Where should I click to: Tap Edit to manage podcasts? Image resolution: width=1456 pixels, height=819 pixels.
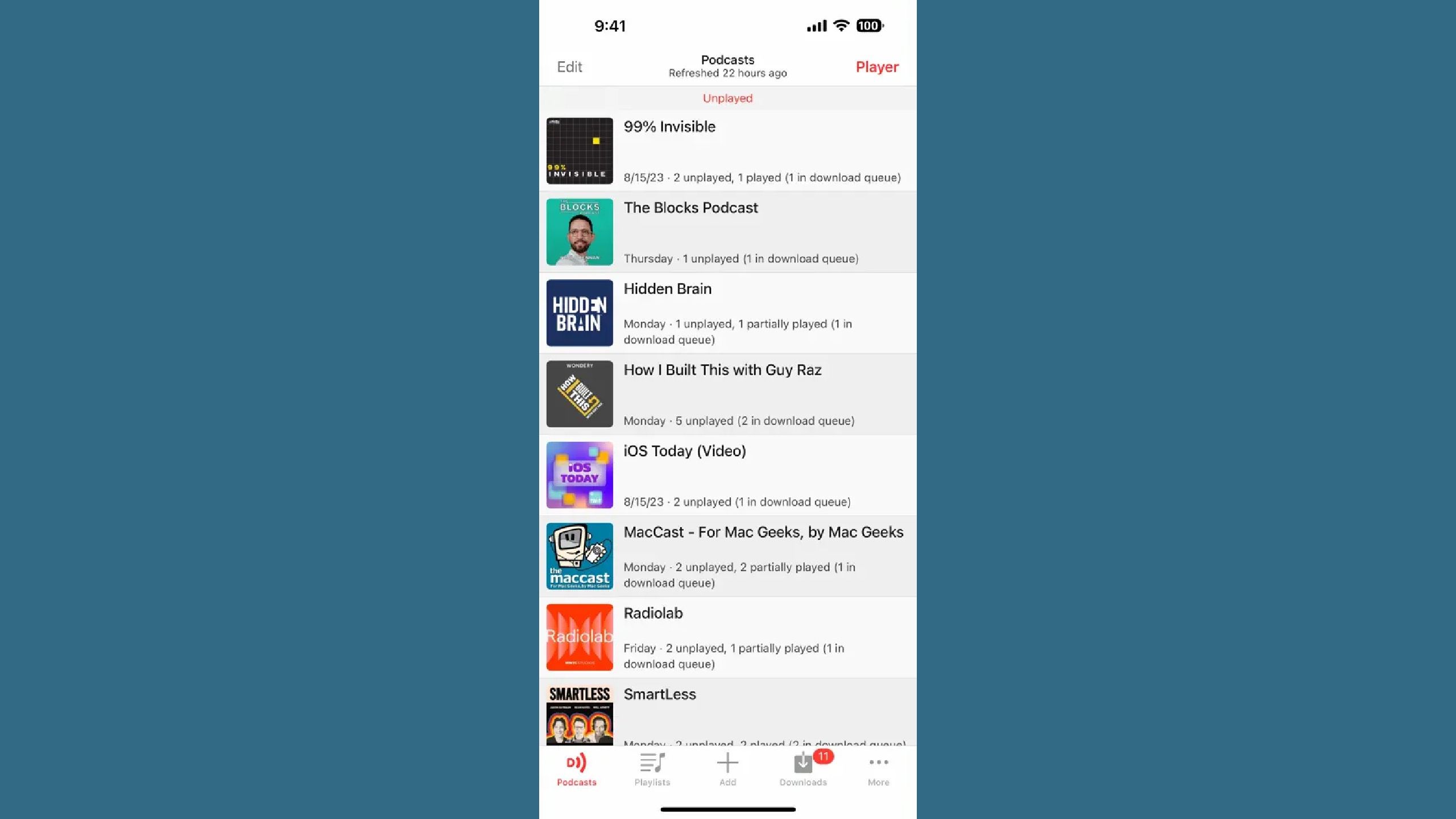click(570, 66)
